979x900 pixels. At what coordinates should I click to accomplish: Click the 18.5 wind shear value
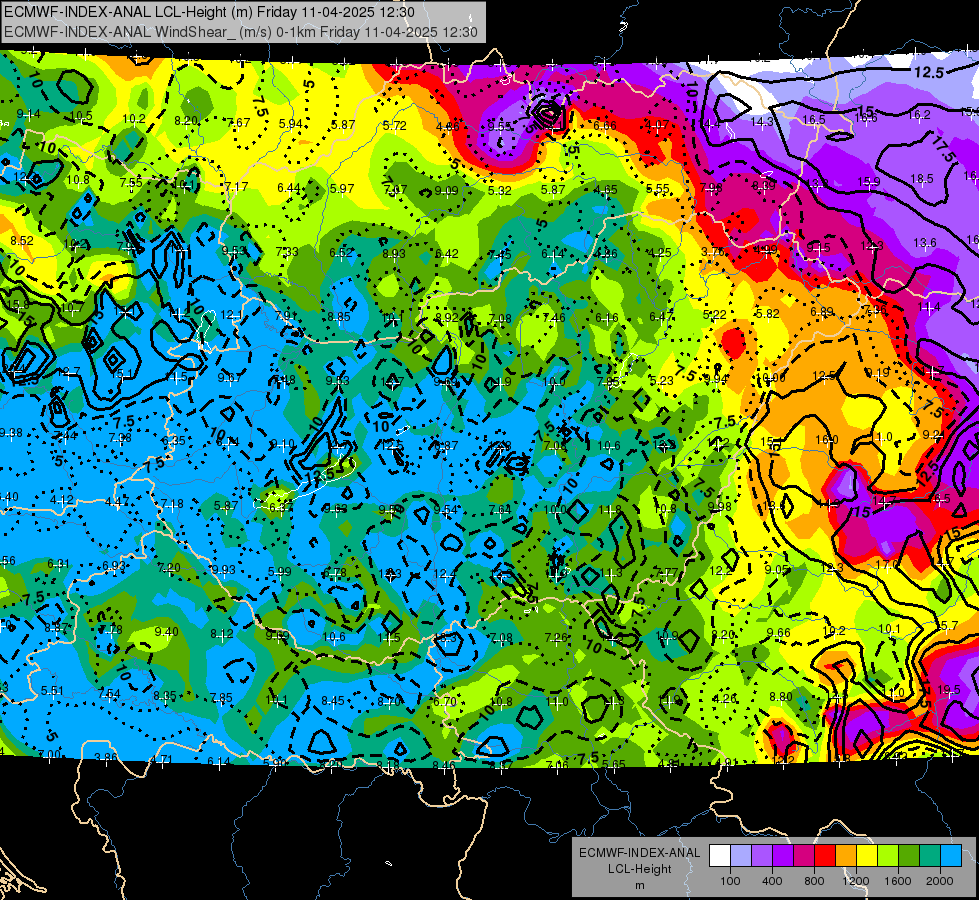(x=922, y=179)
